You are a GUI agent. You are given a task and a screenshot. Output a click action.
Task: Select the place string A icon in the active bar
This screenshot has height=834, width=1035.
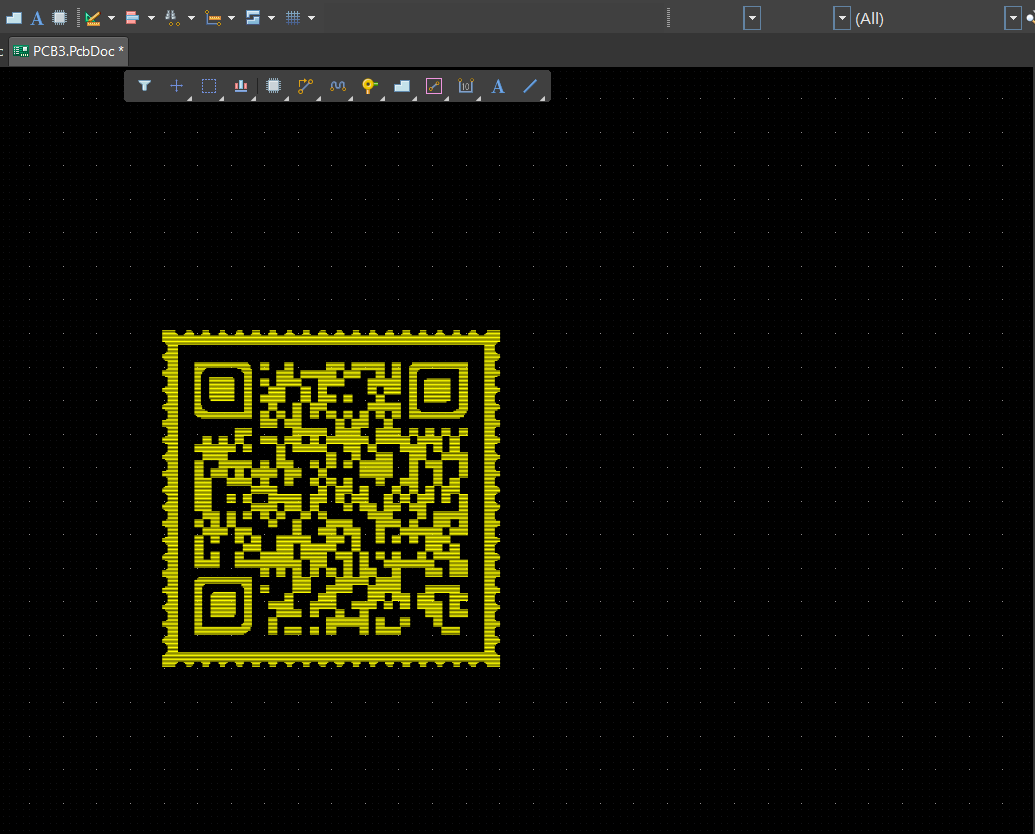pyautogui.click(x=498, y=86)
